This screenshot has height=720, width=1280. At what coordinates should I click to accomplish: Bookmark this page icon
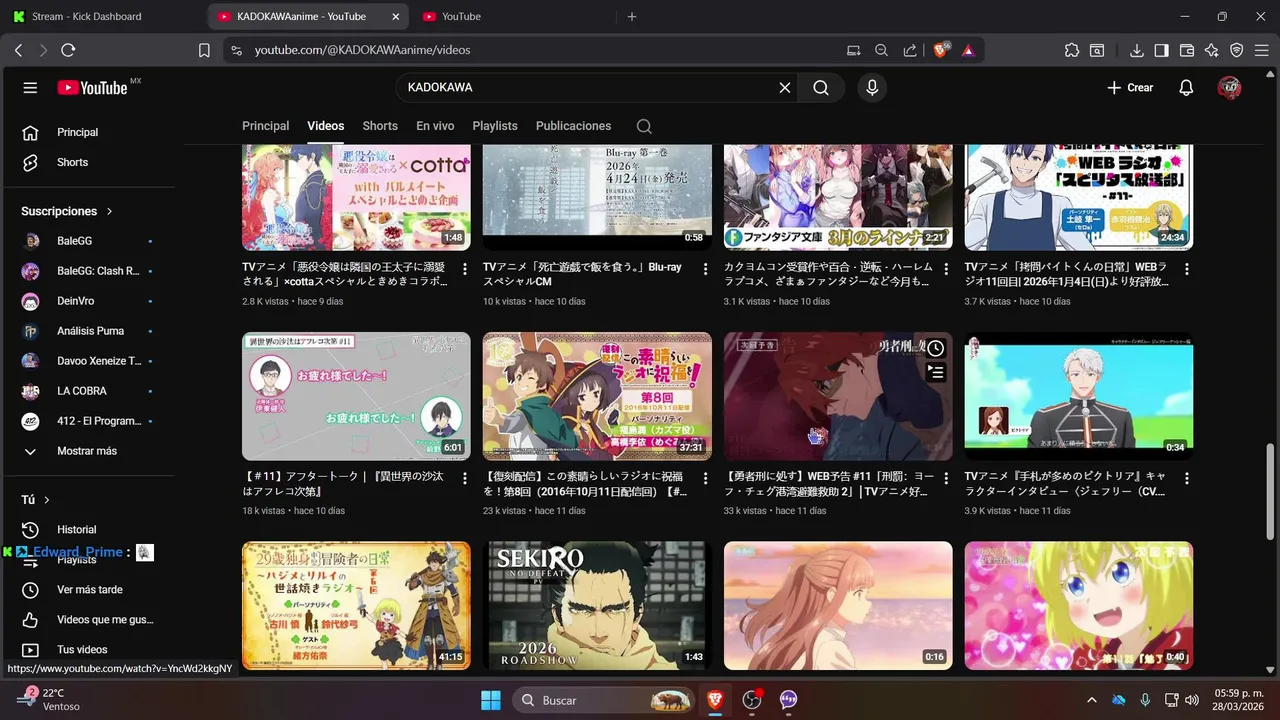(204, 50)
